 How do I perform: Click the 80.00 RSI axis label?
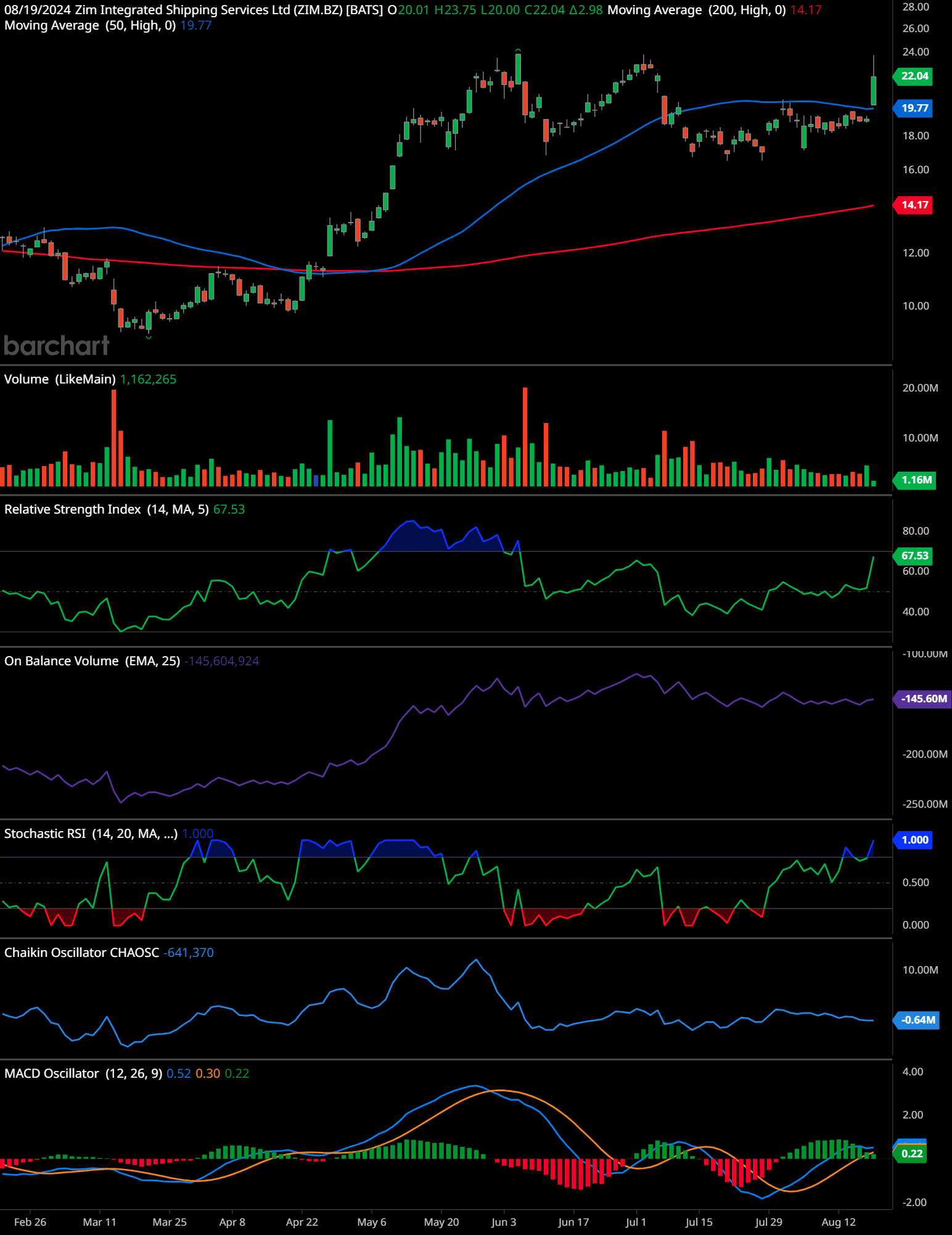(916, 531)
